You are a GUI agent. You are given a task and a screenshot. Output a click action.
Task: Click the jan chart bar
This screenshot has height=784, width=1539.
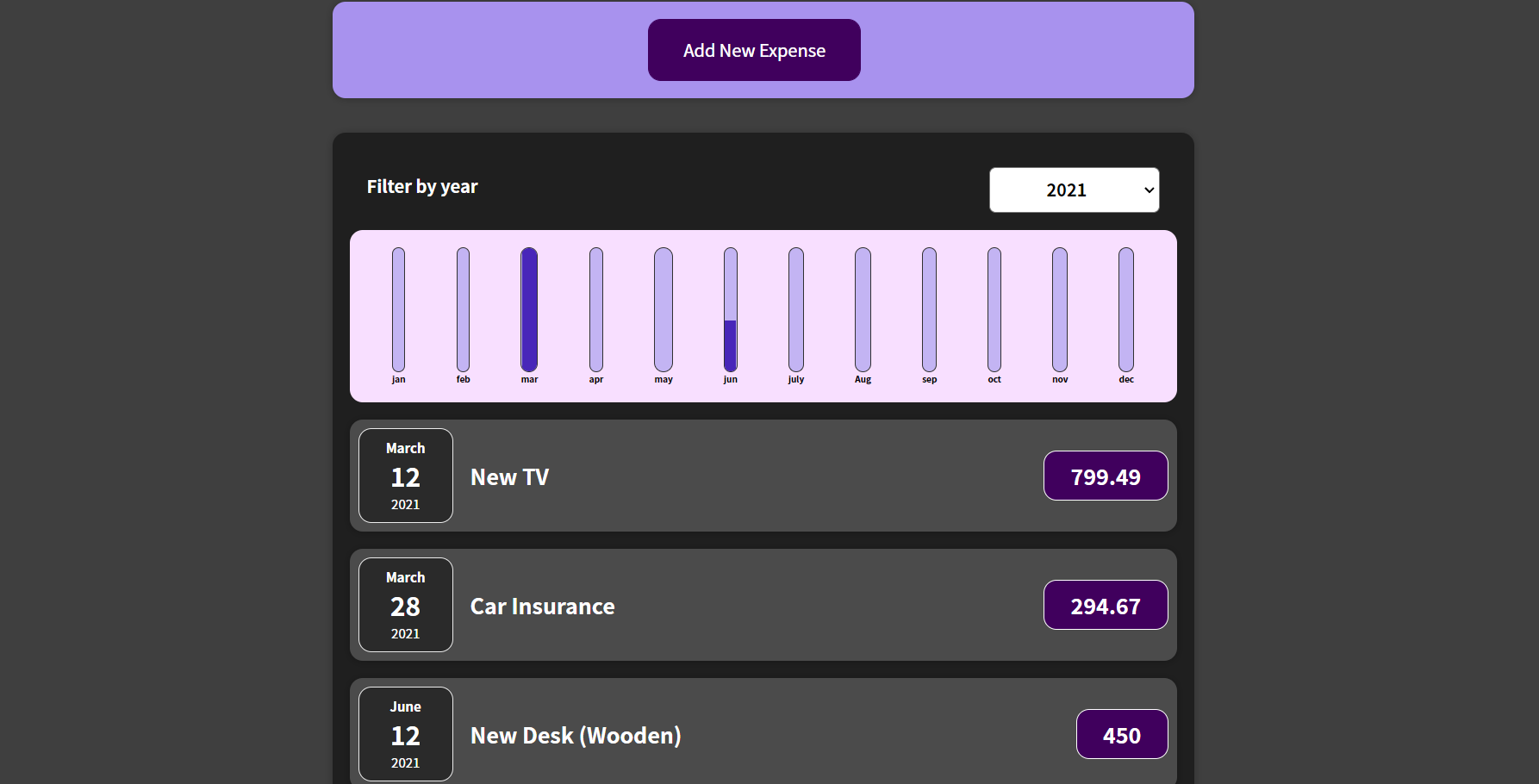tap(398, 309)
